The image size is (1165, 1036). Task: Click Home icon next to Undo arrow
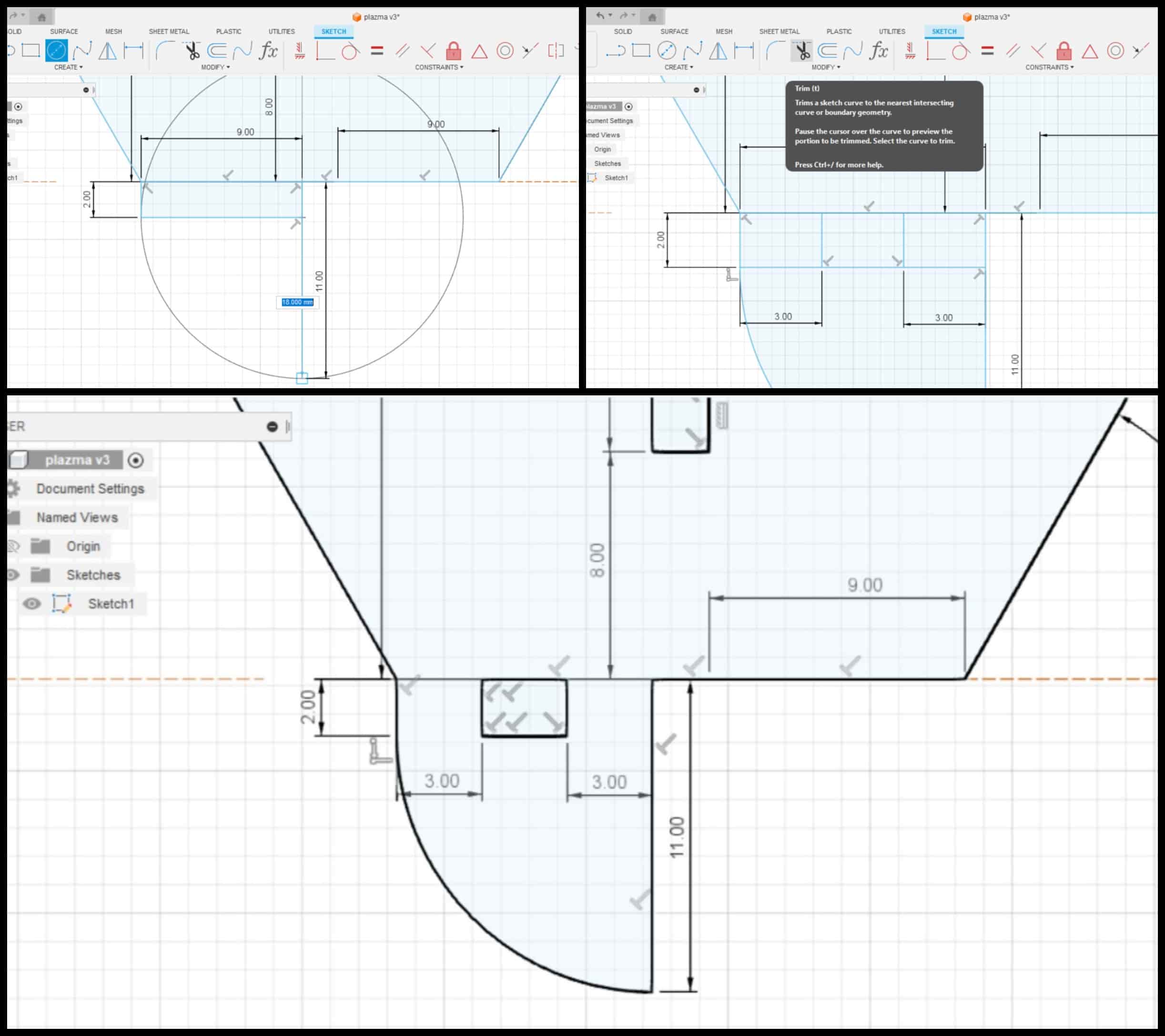pyautogui.click(x=652, y=17)
